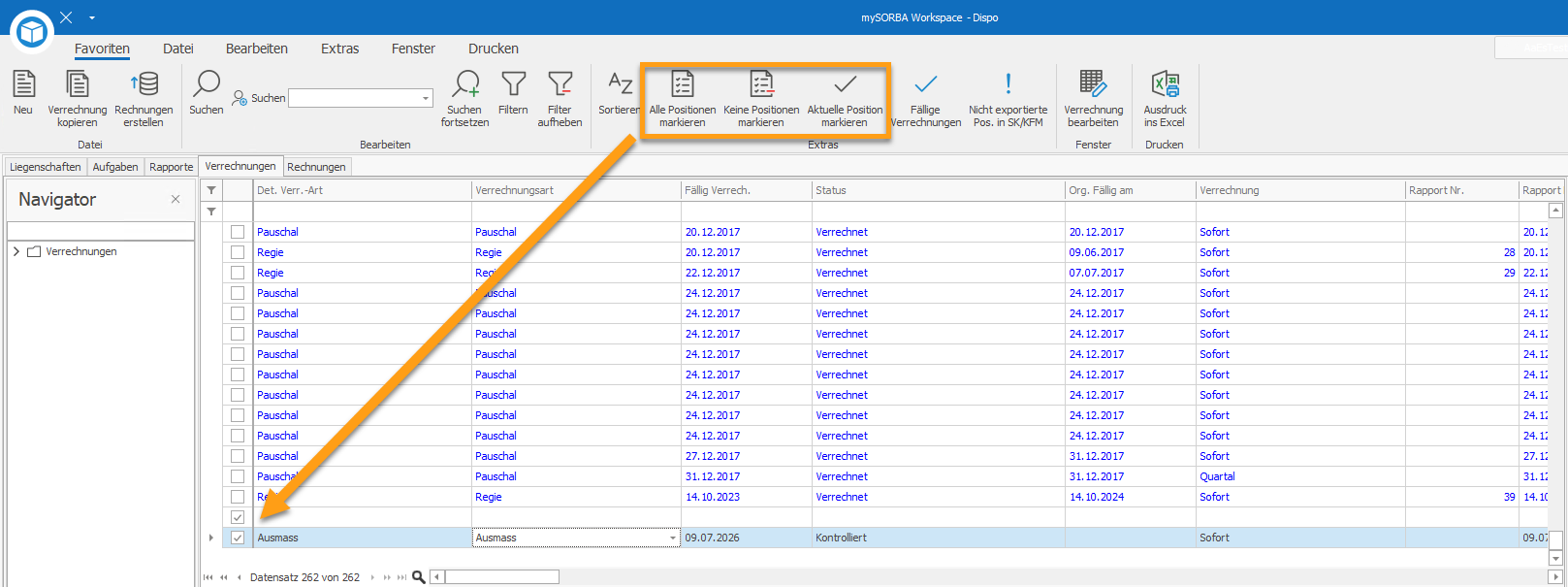Close the Navigator panel
Screen dimensions: 1568x587
click(176, 199)
